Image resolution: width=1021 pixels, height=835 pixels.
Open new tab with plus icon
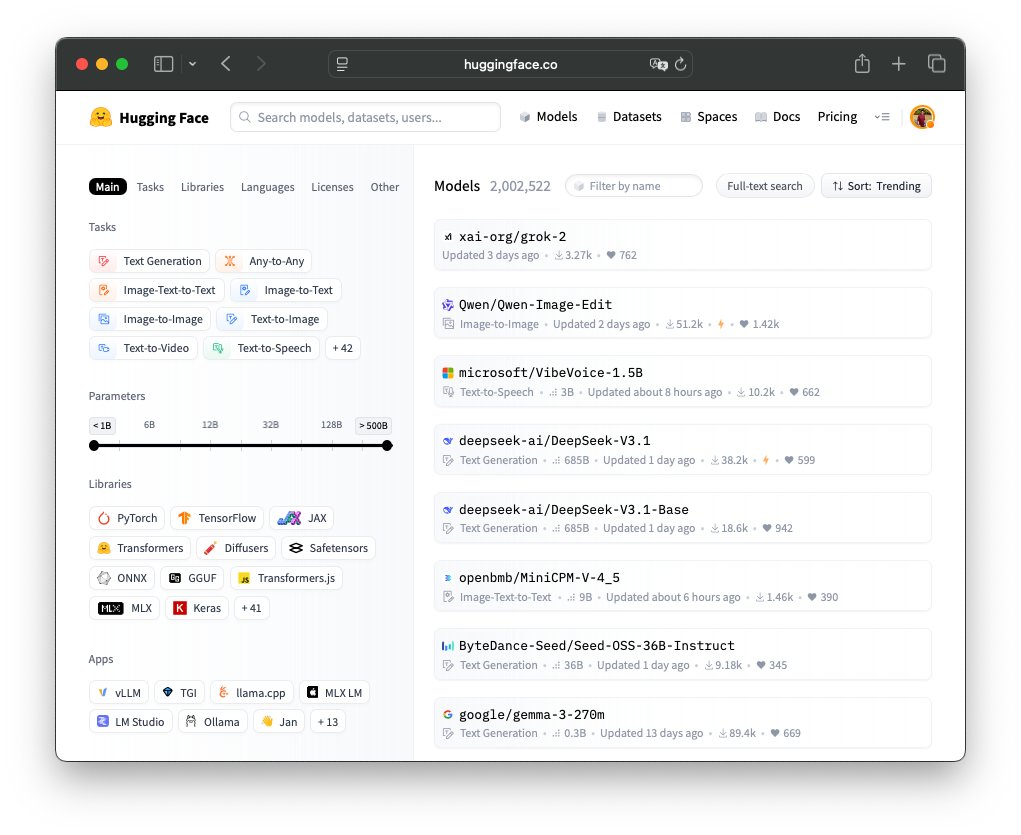[x=899, y=64]
